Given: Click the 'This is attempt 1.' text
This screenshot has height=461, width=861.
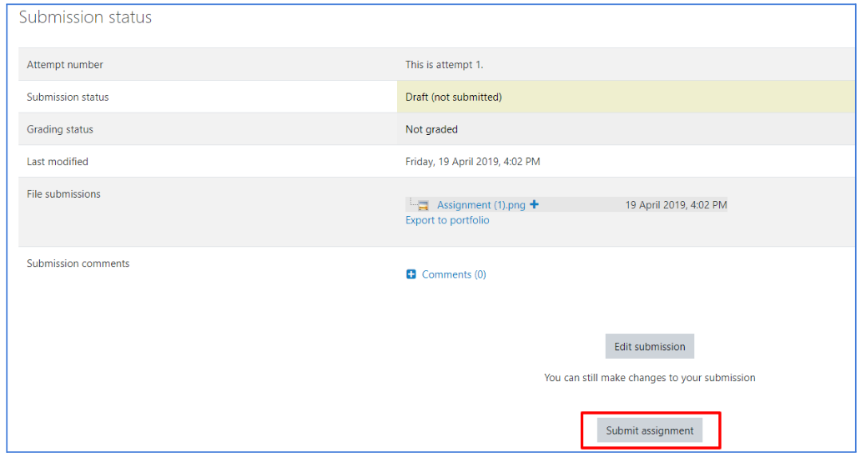Looking at the screenshot, I should 444,65.
